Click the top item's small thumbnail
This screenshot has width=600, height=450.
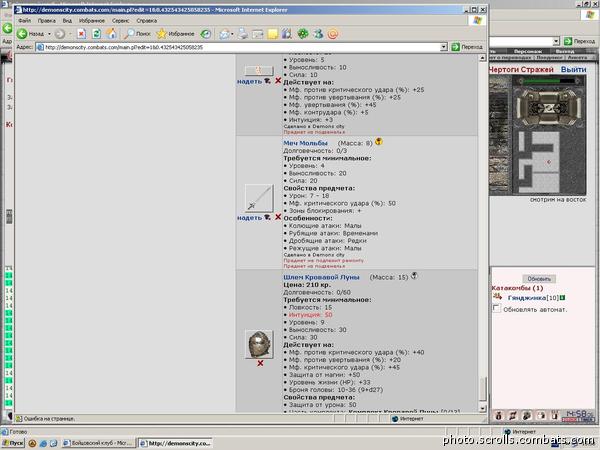coord(259,70)
